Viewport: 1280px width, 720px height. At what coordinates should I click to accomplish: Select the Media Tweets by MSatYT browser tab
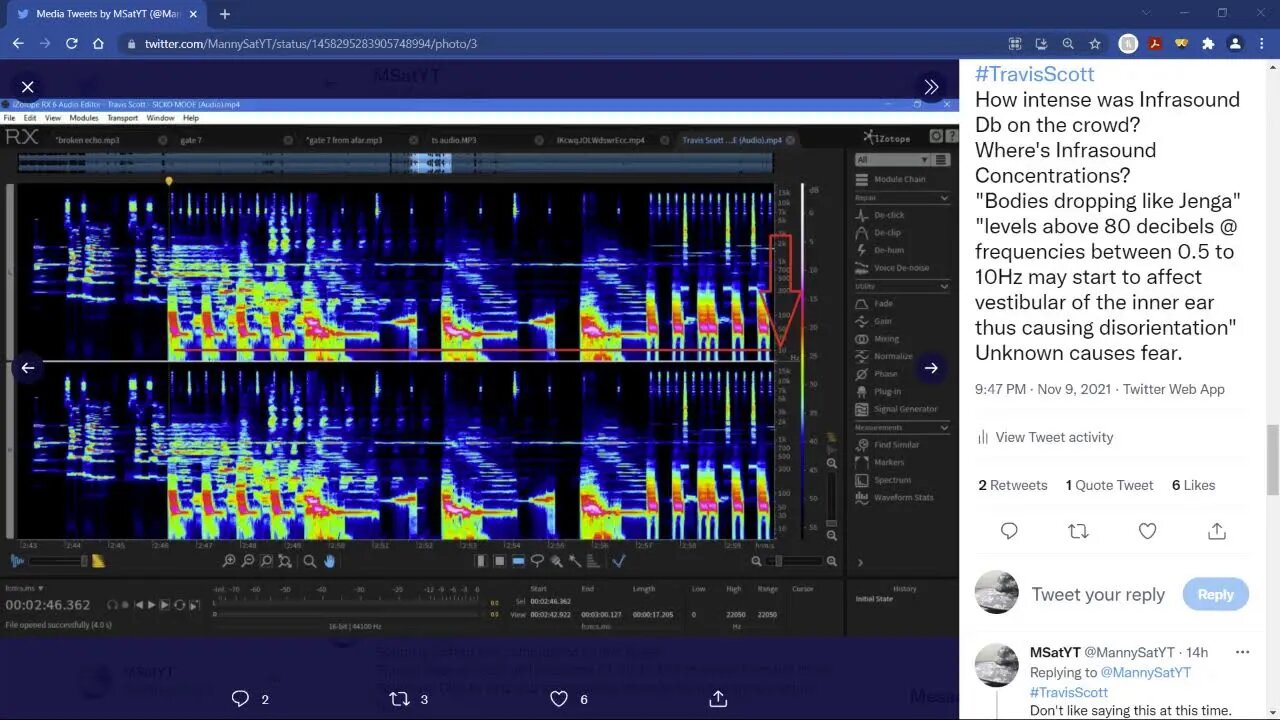tap(104, 14)
